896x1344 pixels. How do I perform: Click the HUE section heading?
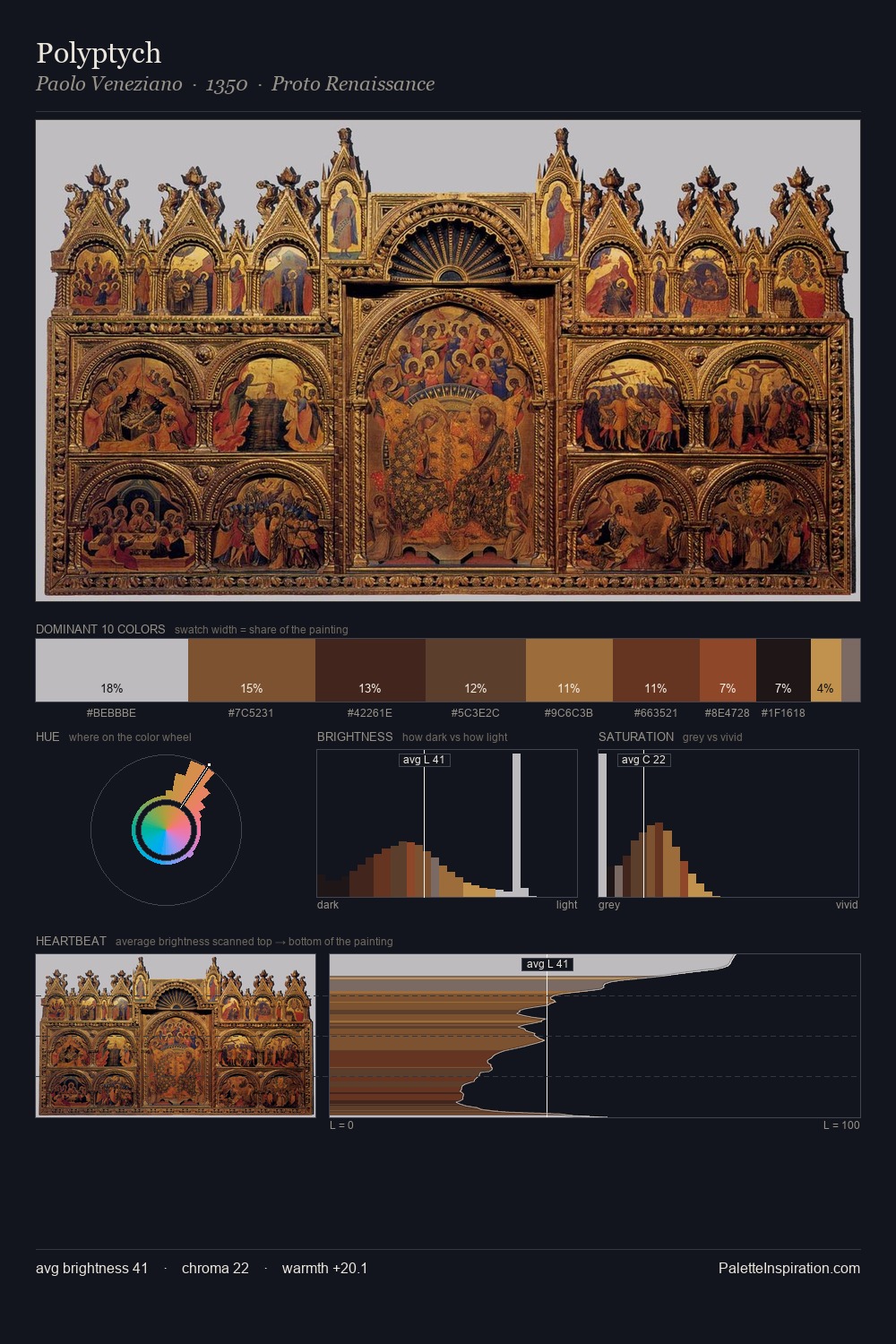(47, 737)
